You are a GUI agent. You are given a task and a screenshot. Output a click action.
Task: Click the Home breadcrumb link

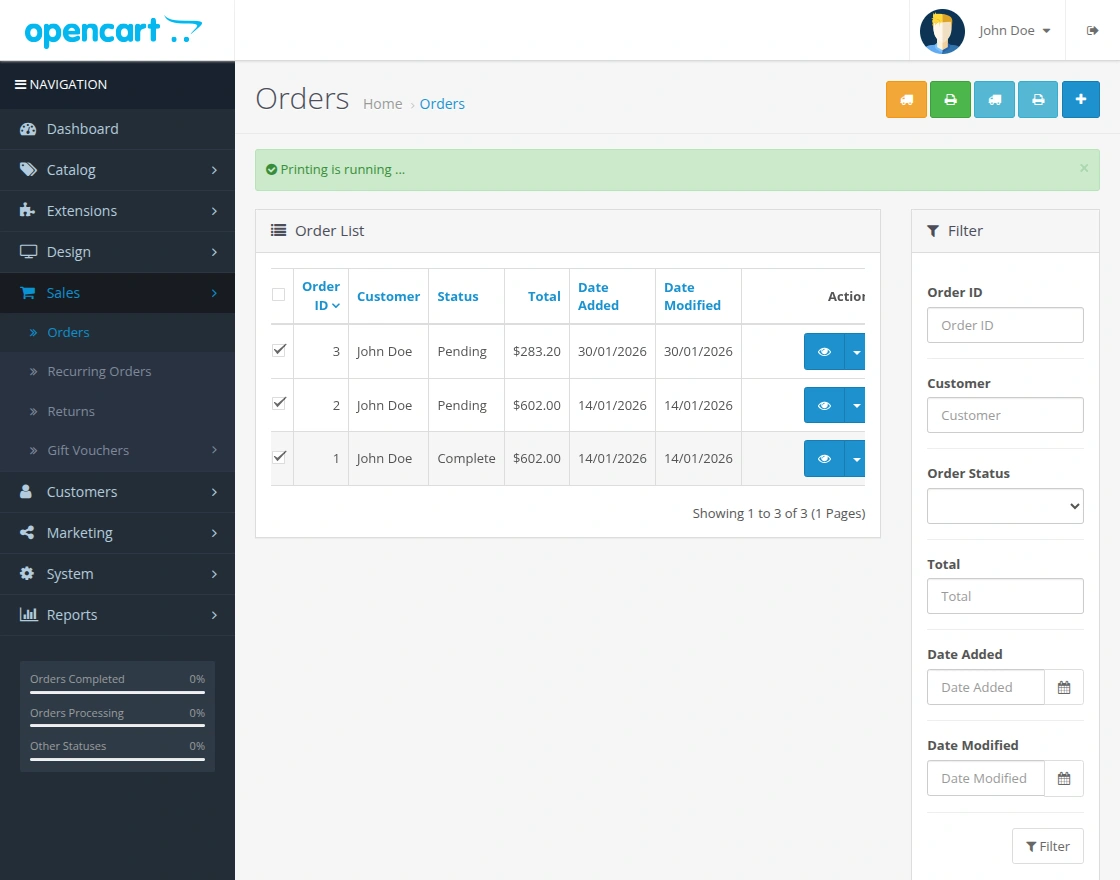(382, 104)
